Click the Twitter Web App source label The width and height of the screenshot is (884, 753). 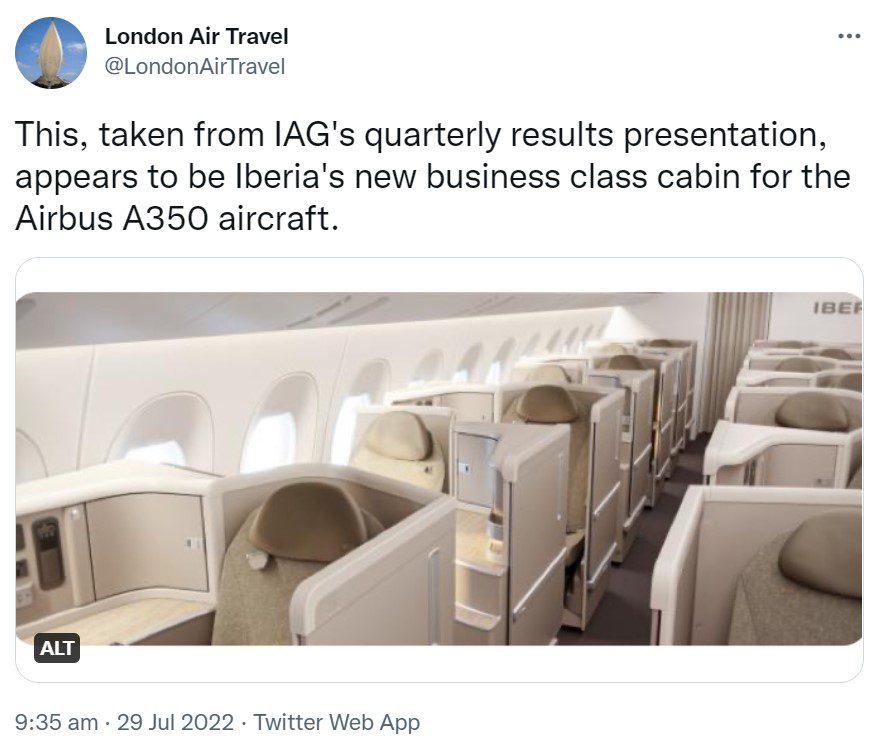[337, 722]
